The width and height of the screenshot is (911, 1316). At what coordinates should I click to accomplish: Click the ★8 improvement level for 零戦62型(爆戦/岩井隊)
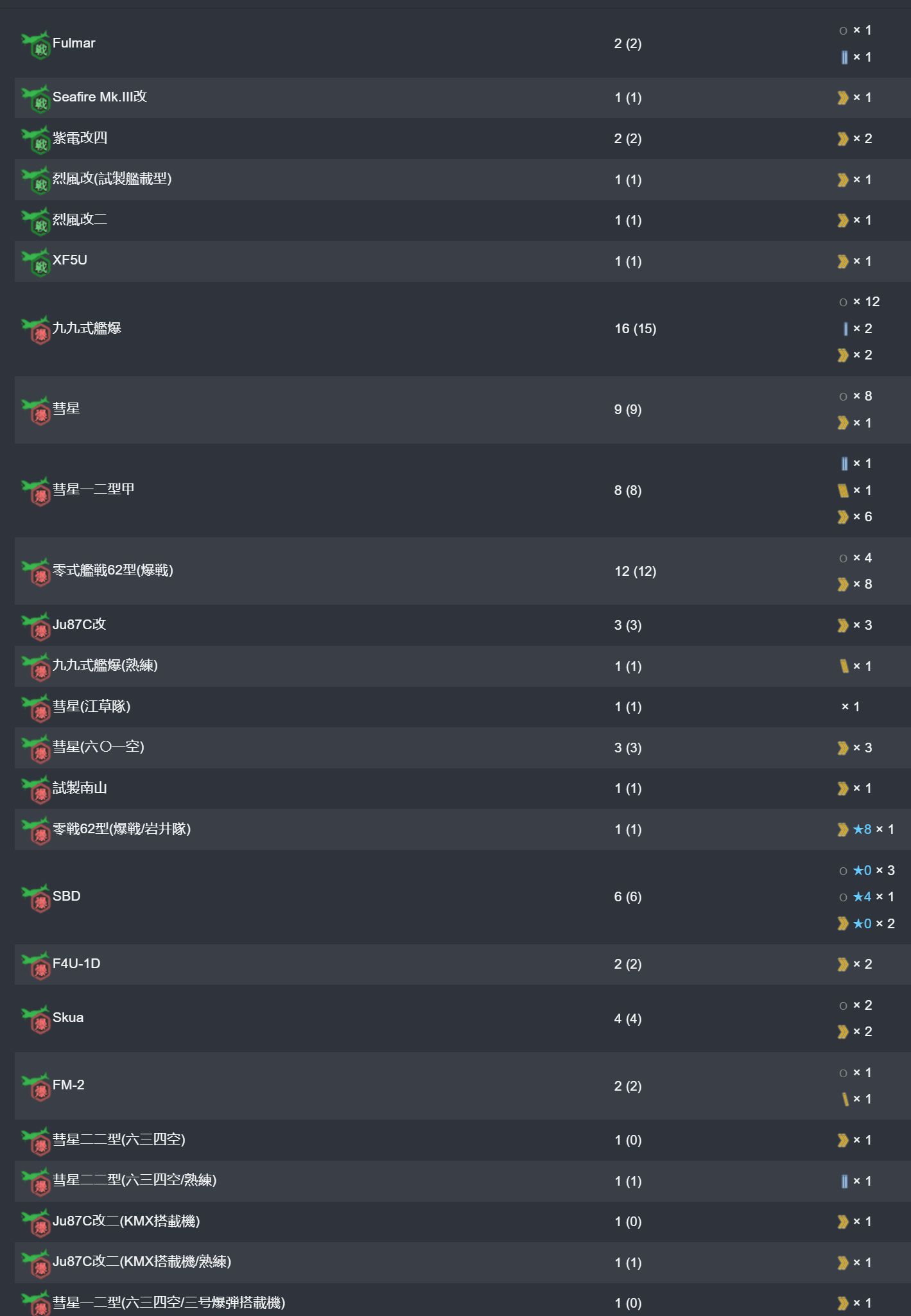[x=862, y=829]
